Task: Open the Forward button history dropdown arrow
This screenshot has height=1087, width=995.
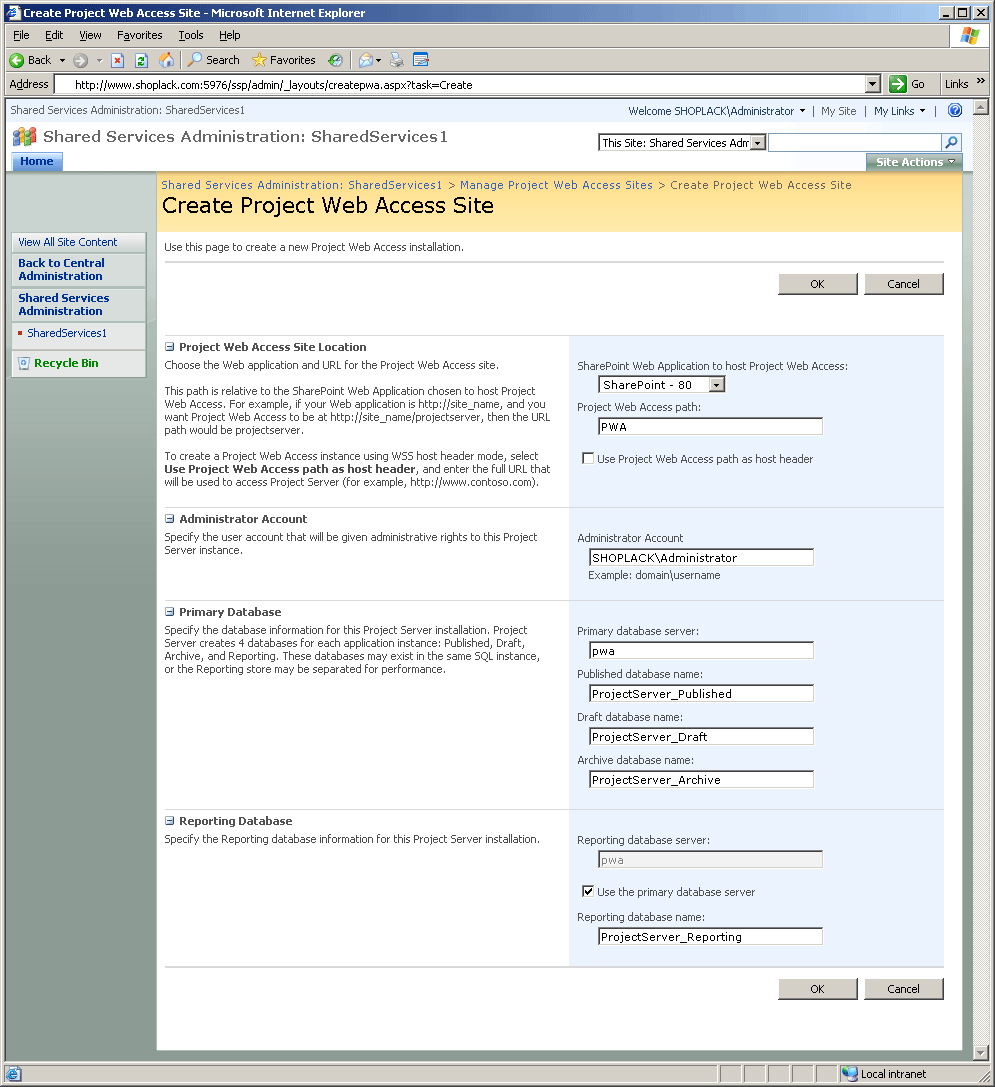Action: tap(99, 60)
